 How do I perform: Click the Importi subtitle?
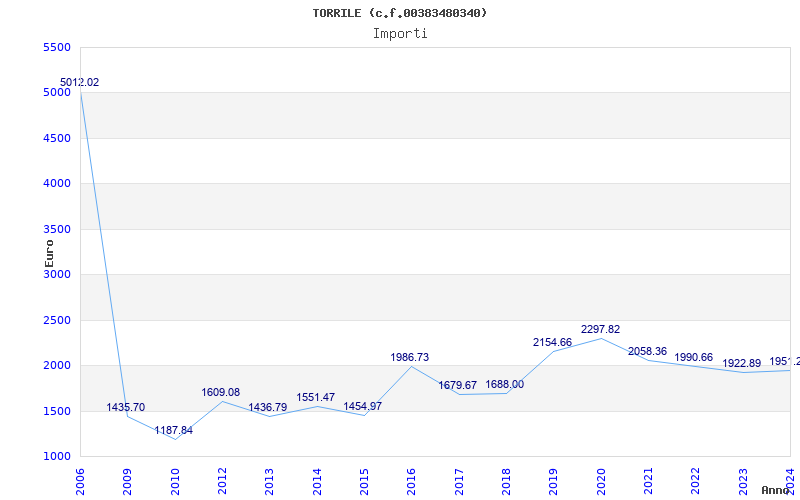click(400, 34)
